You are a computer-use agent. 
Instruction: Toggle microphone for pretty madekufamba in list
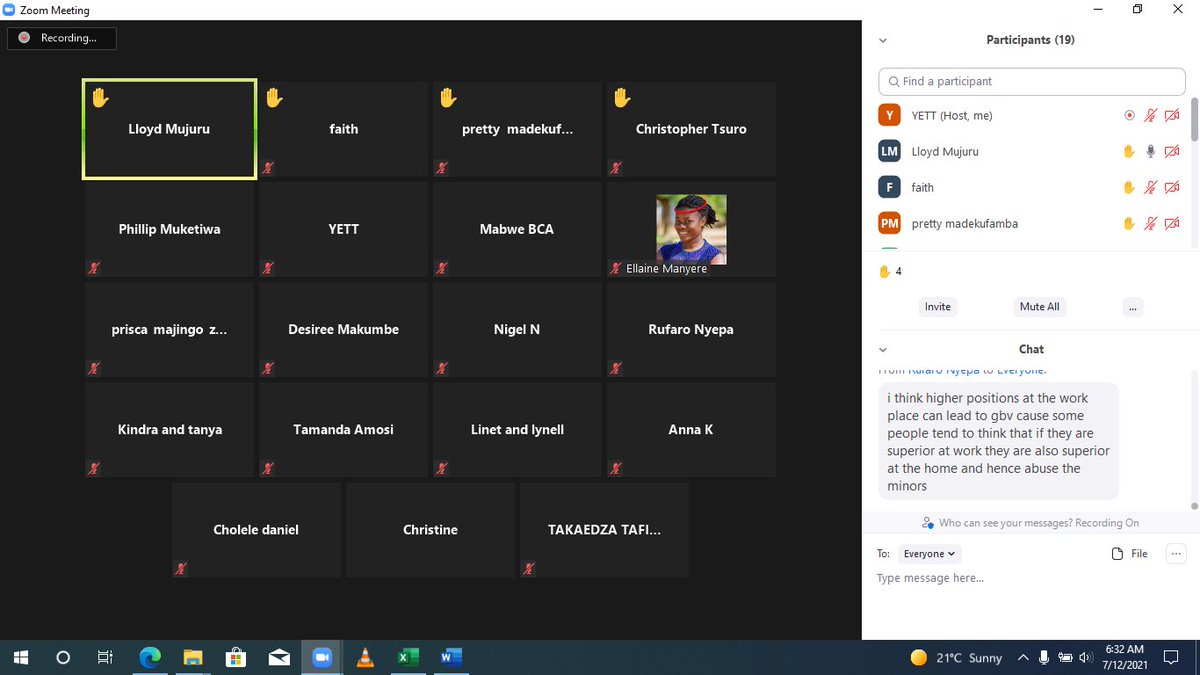pyautogui.click(x=1151, y=223)
